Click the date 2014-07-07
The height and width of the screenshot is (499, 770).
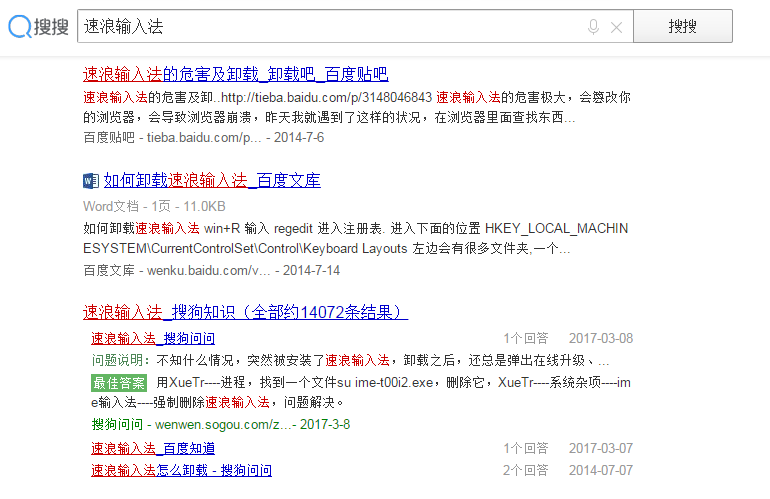pyautogui.click(x=601, y=471)
